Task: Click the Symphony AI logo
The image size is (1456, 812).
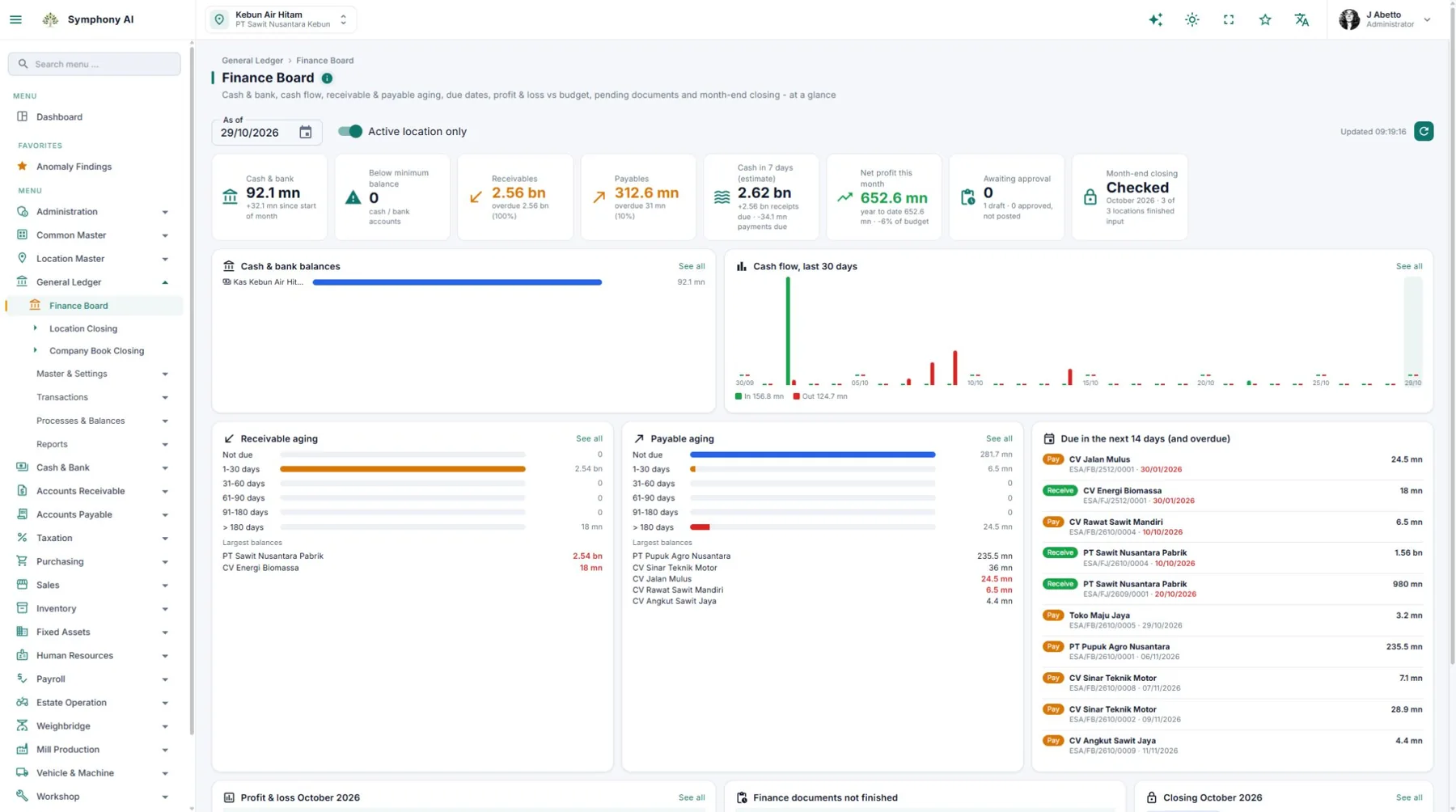Action: pyautogui.click(x=50, y=19)
